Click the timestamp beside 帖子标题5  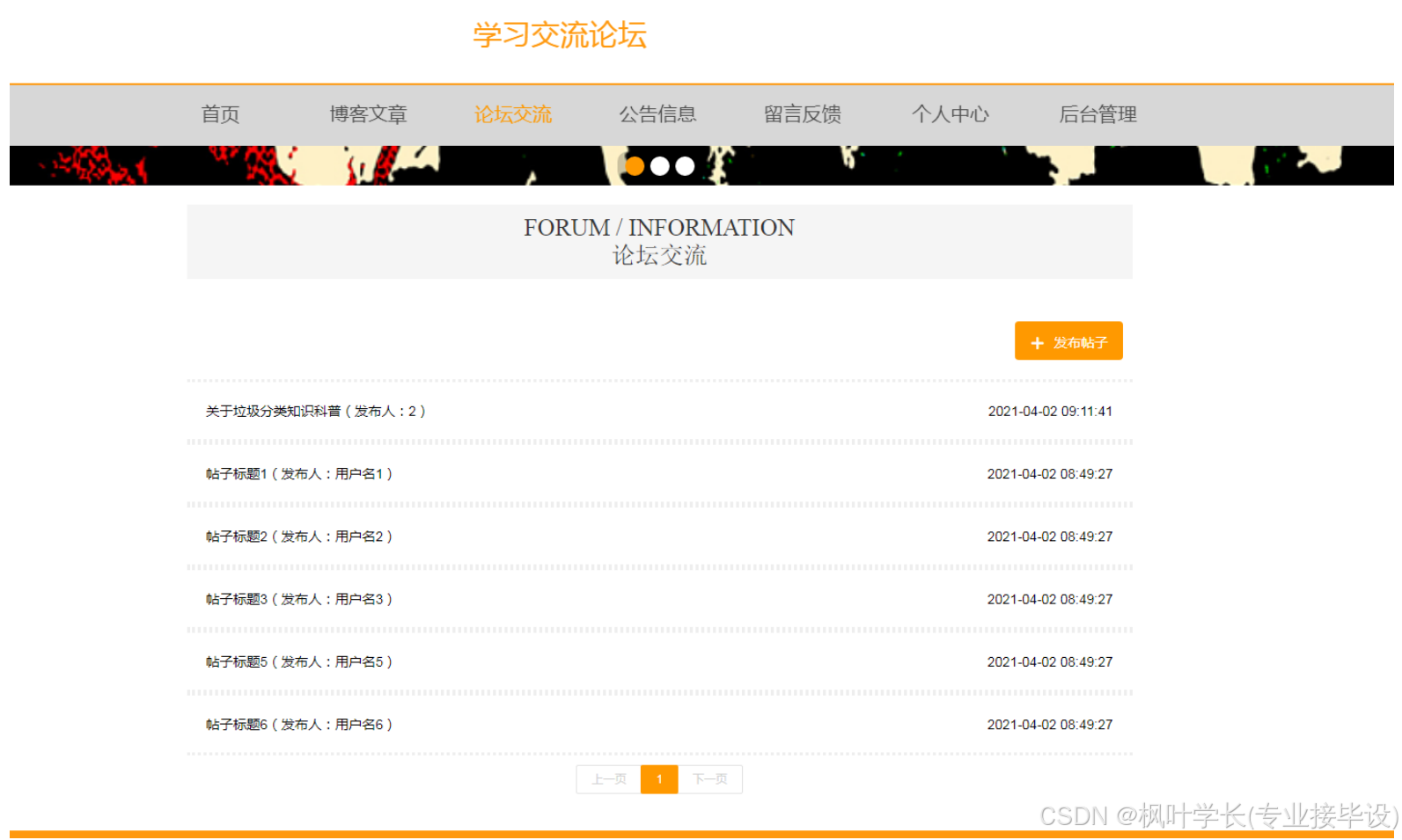click(1050, 662)
